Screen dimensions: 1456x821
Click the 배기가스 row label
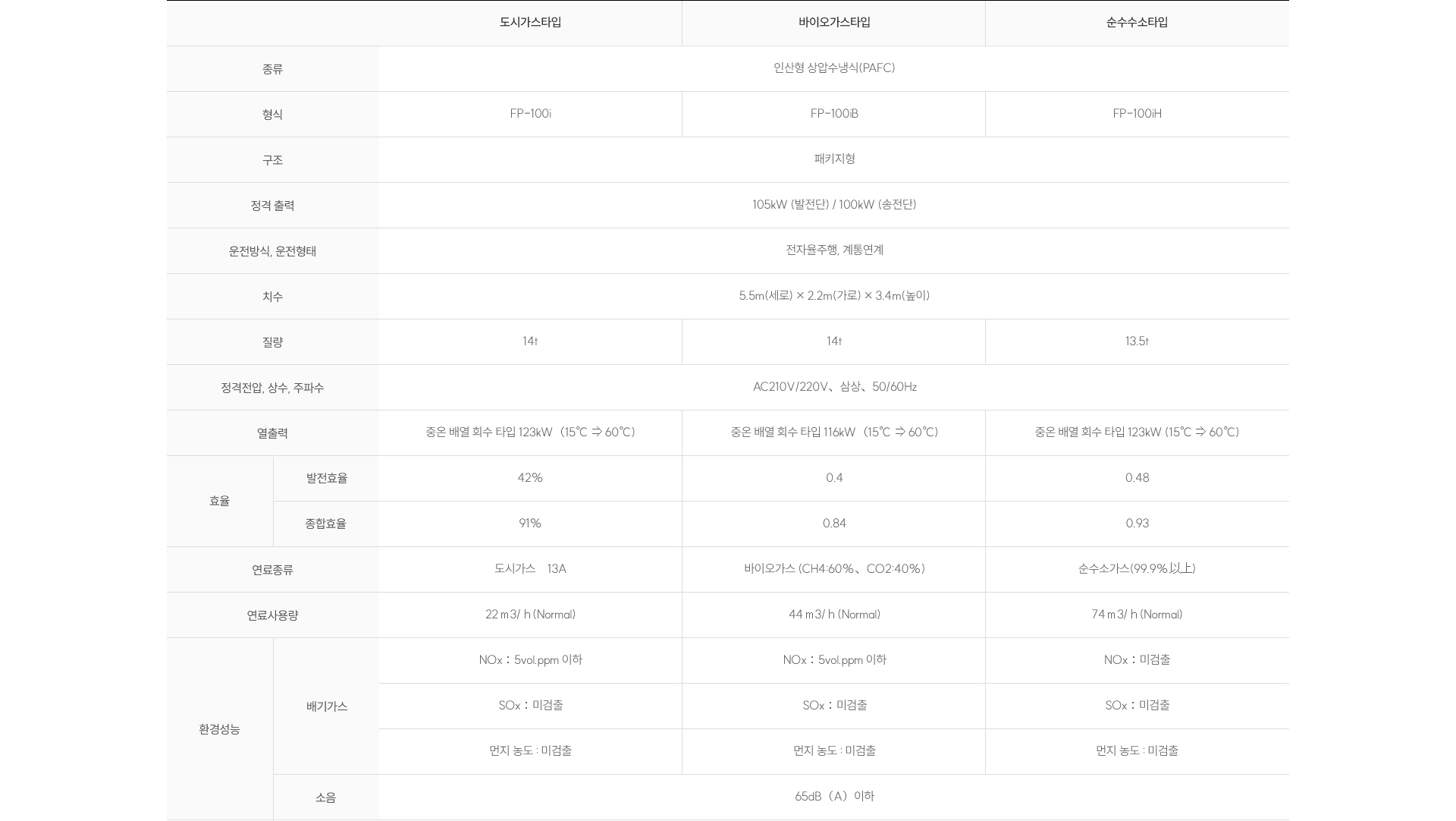click(326, 706)
